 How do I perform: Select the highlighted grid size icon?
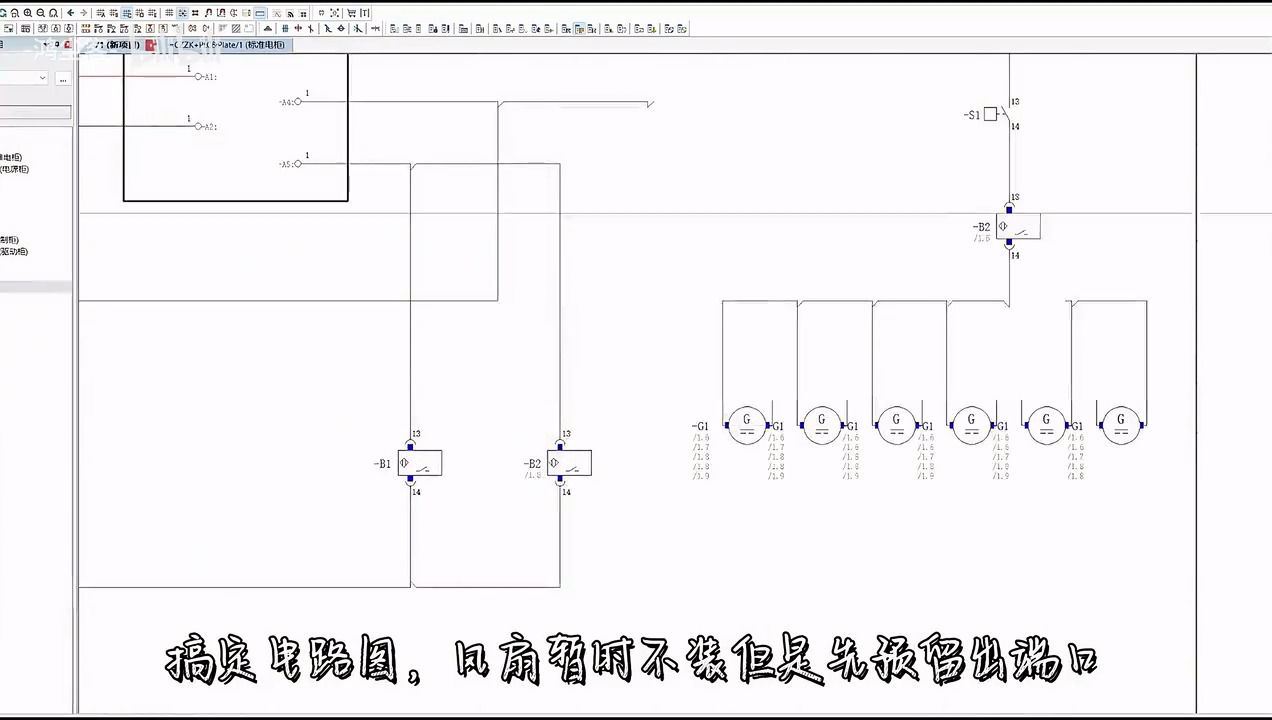click(126, 13)
